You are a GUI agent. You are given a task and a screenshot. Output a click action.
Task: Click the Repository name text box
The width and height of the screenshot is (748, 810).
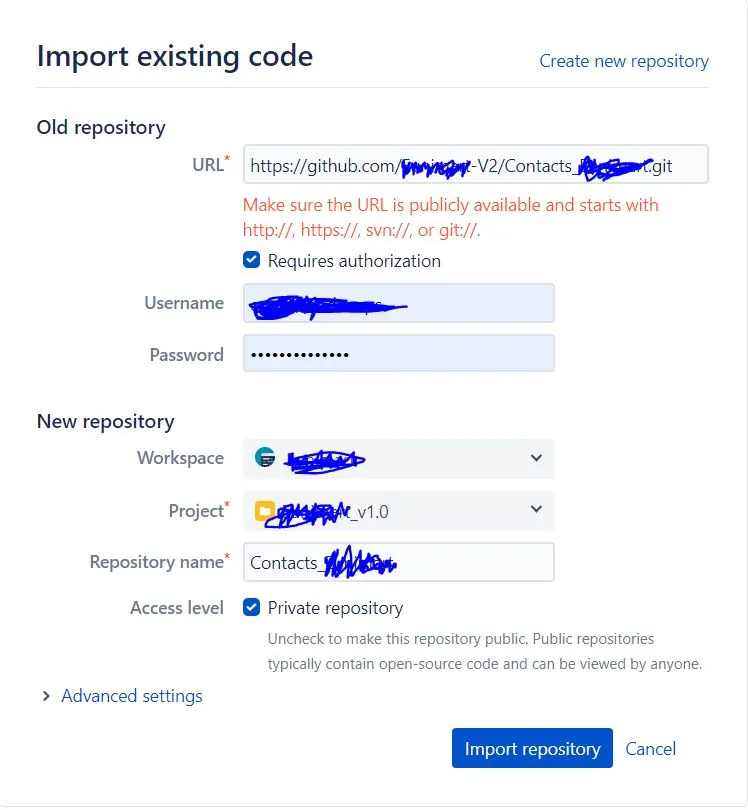398,563
